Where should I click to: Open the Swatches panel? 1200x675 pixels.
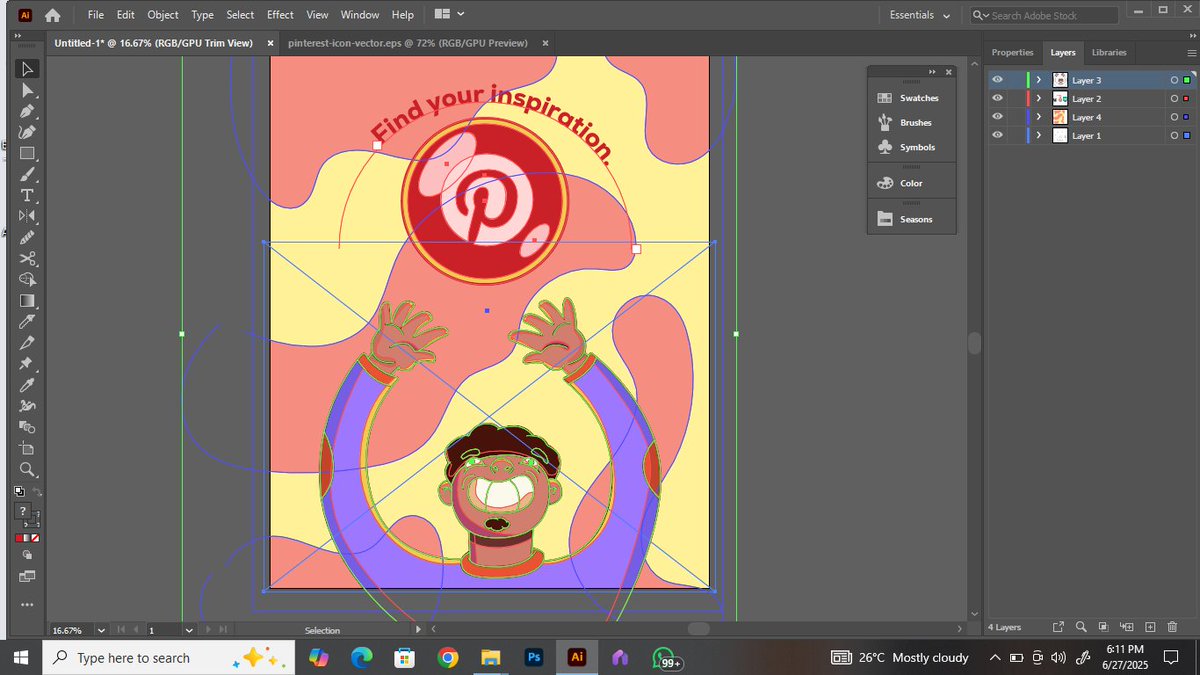coord(911,98)
